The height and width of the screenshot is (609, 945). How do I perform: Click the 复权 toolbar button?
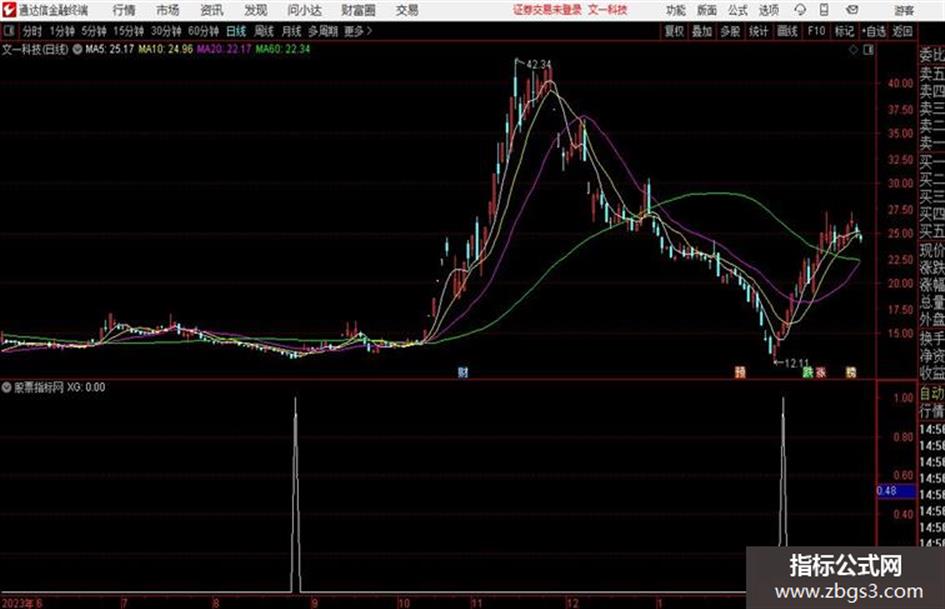tap(674, 31)
